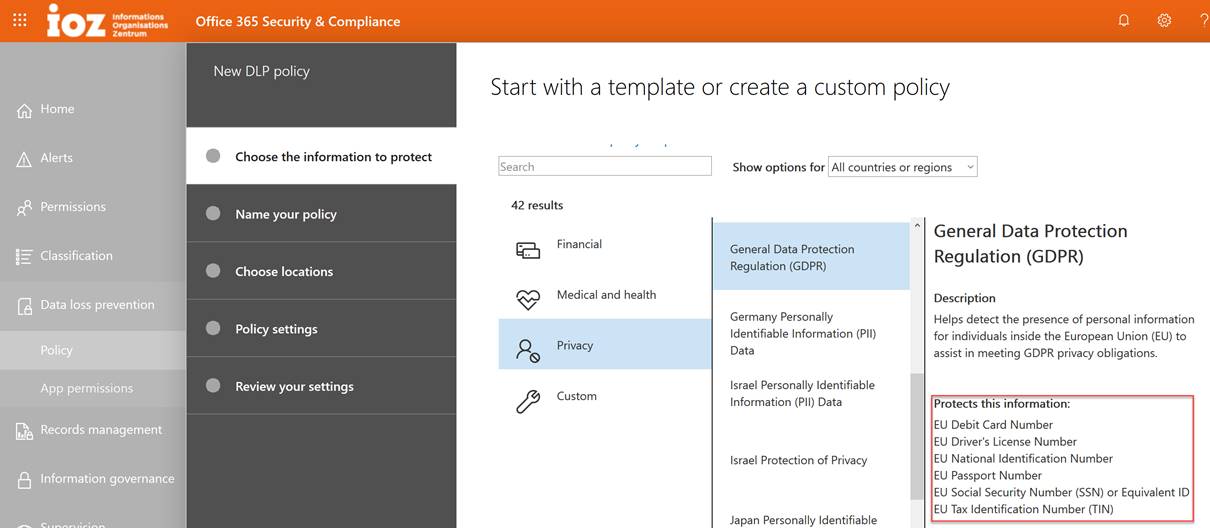This screenshot has width=1210, height=528.
Task: Open the app launcher waffle icon
Action: point(20,20)
